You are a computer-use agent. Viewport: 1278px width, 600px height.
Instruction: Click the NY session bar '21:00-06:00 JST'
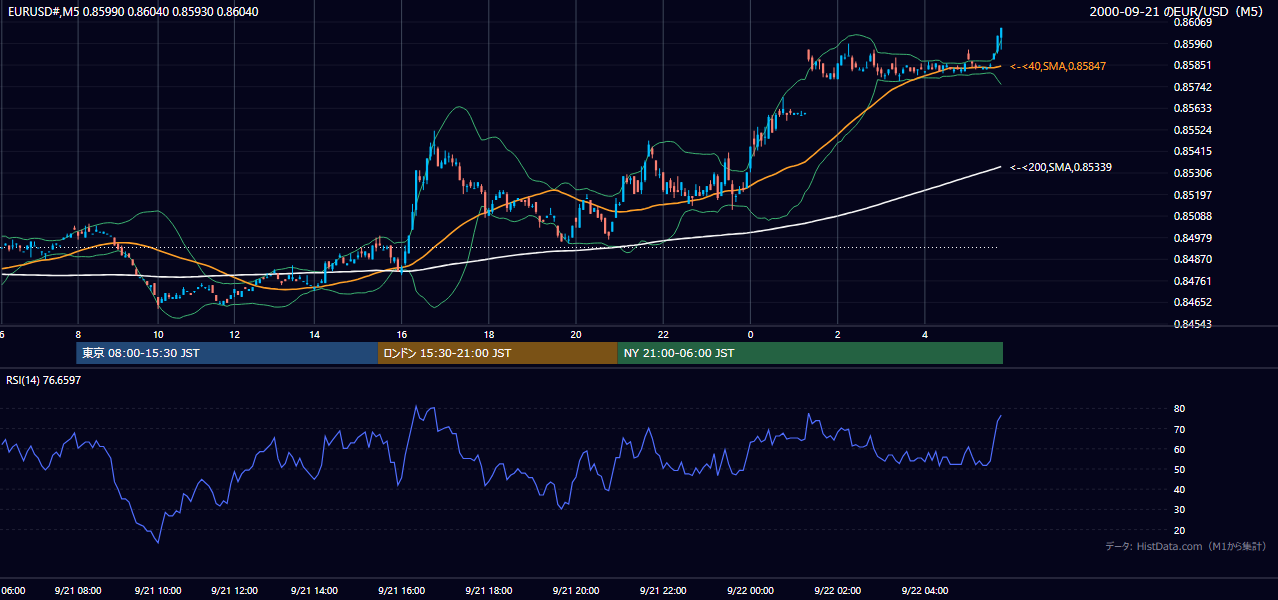click(x=810, y=353)
